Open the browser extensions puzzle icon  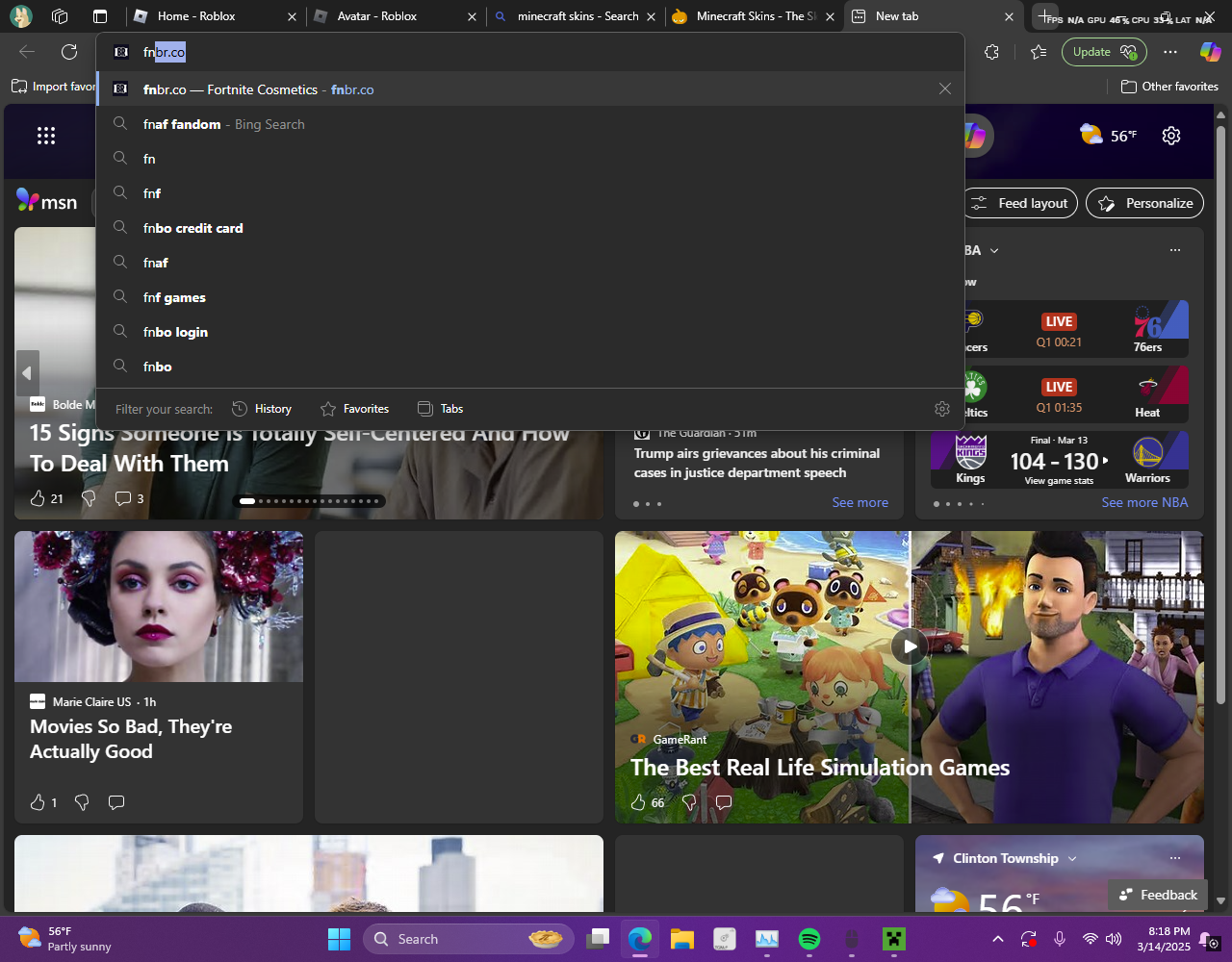pyautogui.click(x=991, y=52)
